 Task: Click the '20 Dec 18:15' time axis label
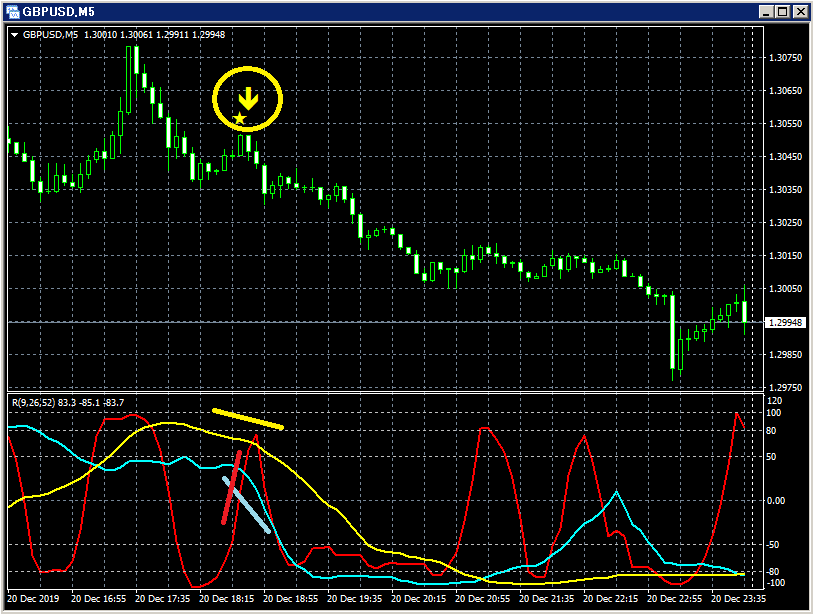227,599
